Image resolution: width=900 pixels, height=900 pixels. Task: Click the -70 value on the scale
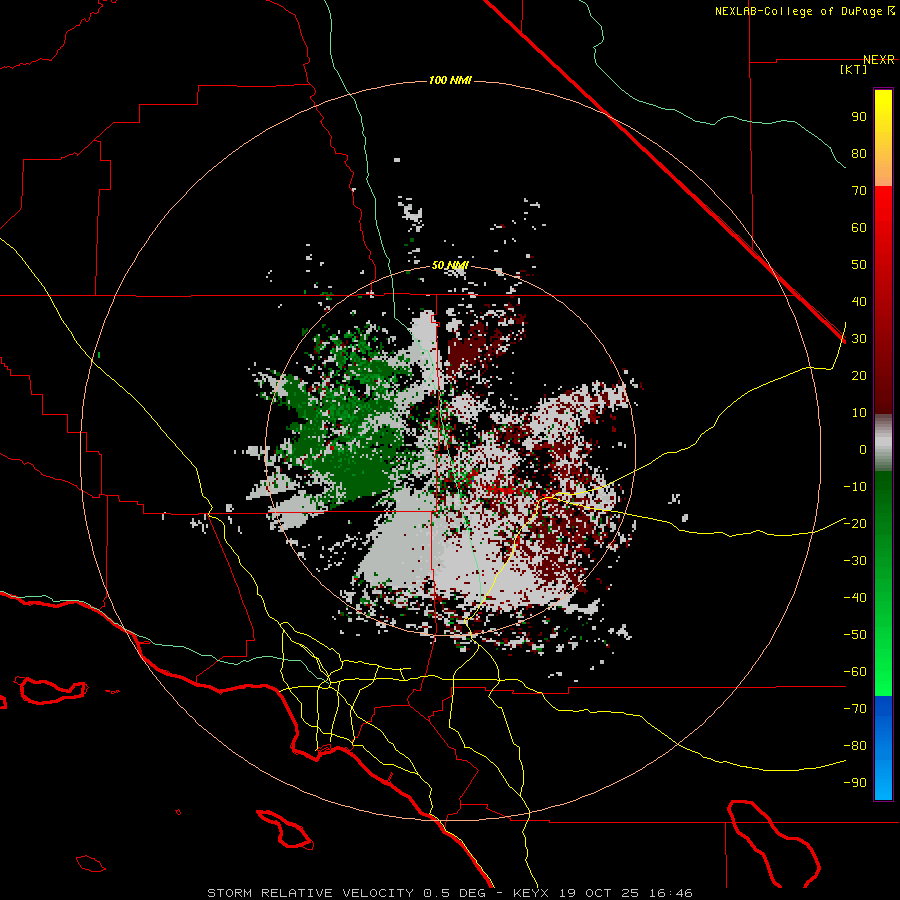[855, 708]
